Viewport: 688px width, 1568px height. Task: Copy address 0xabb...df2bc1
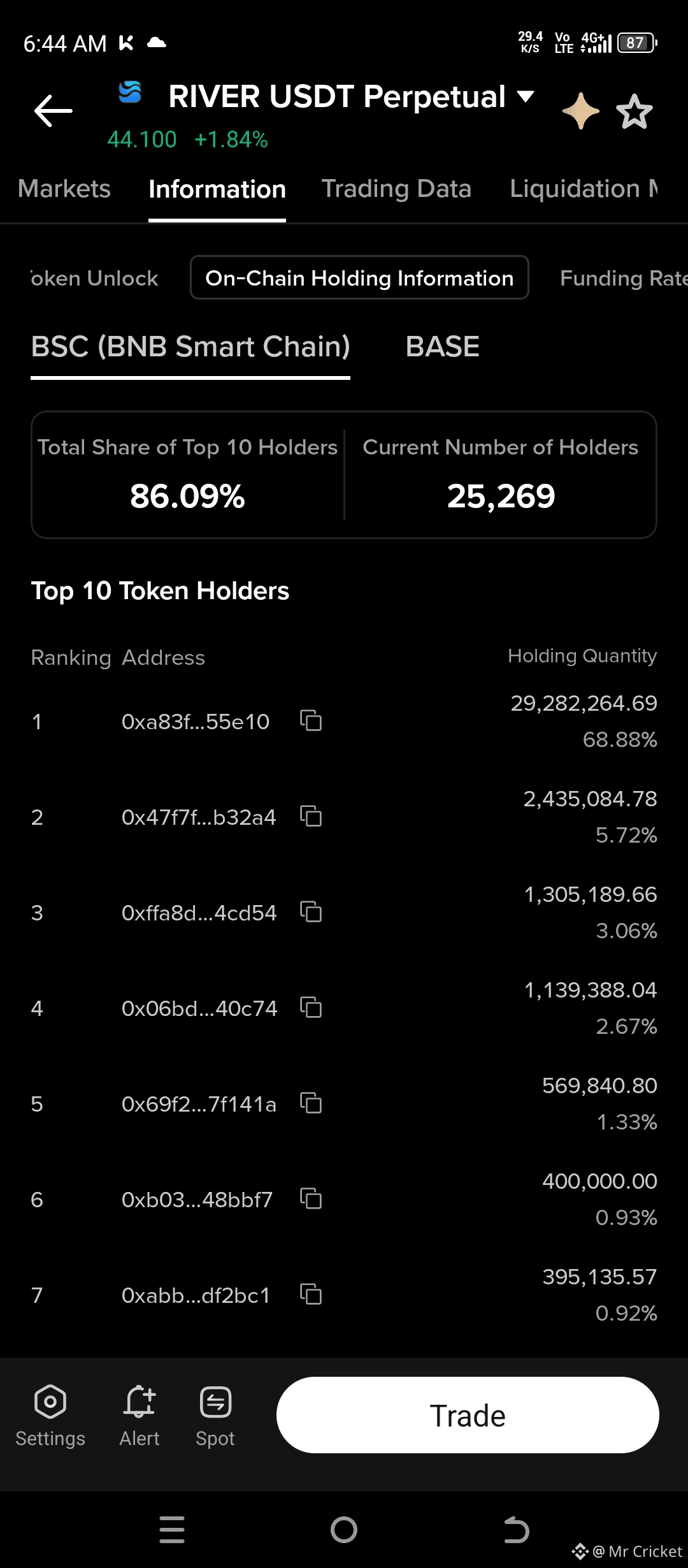(311, 1295)
